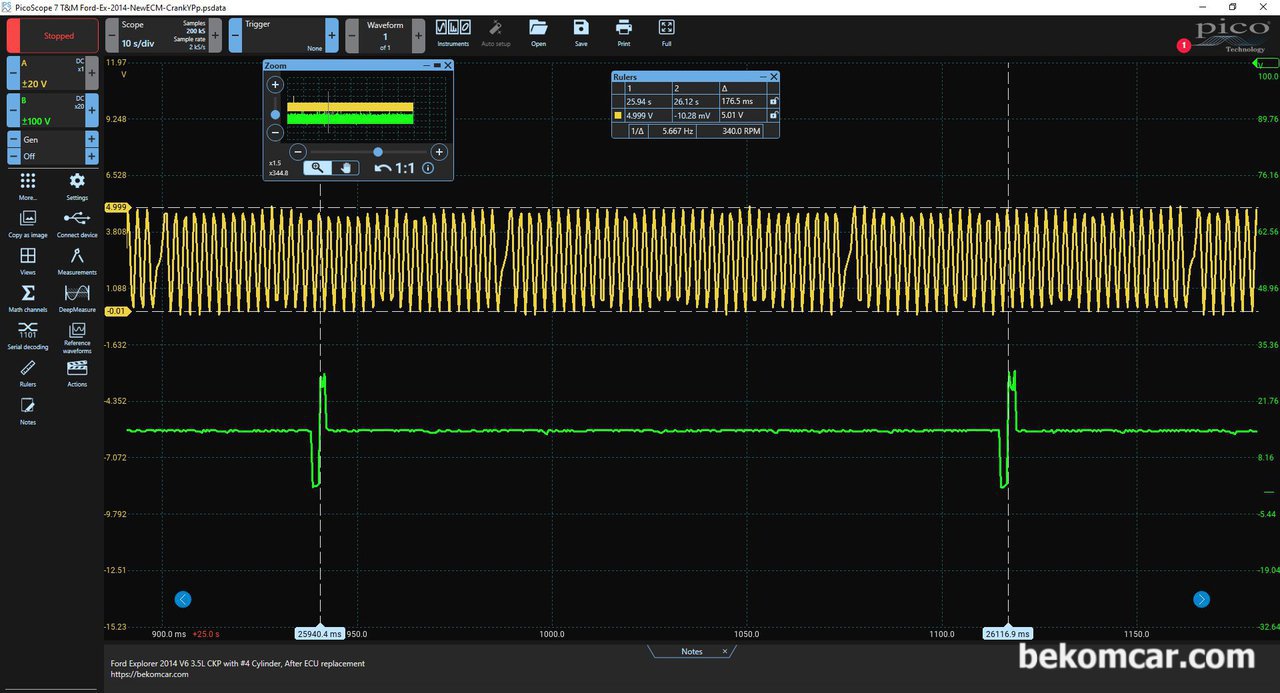The height and width of the screenshot is (693, 1280).
Task: Open a file with Open icon
Action: (x=539, y=33)
